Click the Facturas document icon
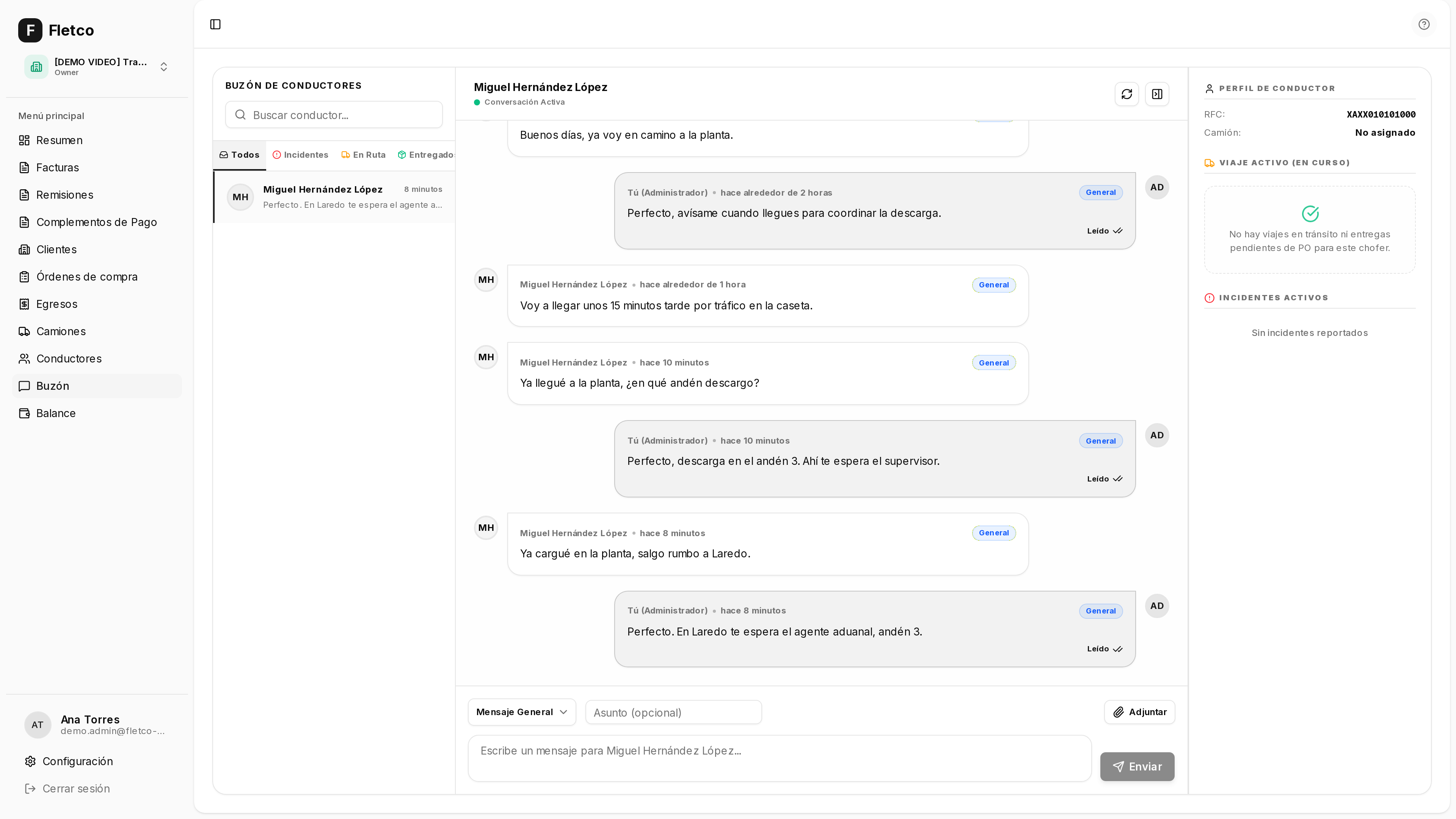This screenshot has height=819, width=1456. pos(24,167)
